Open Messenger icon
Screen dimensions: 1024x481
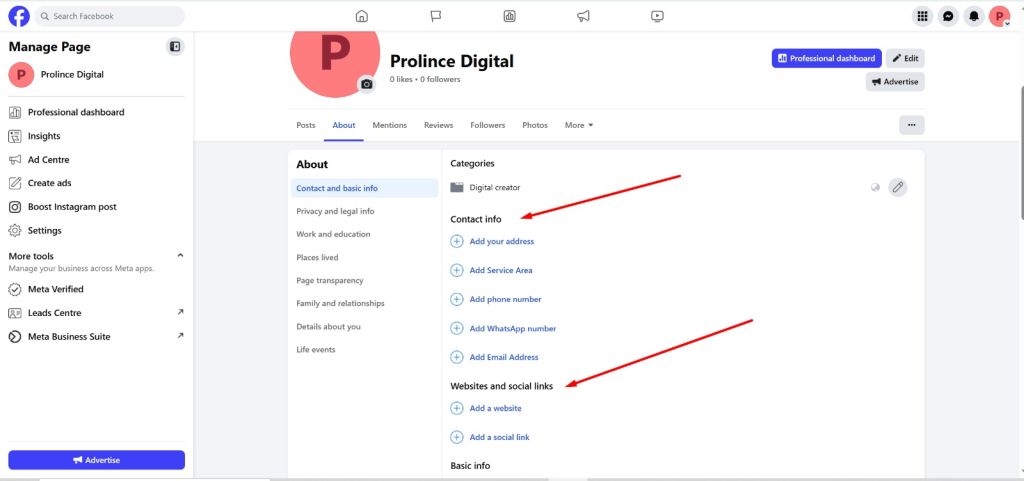click(x=948, y=16)
